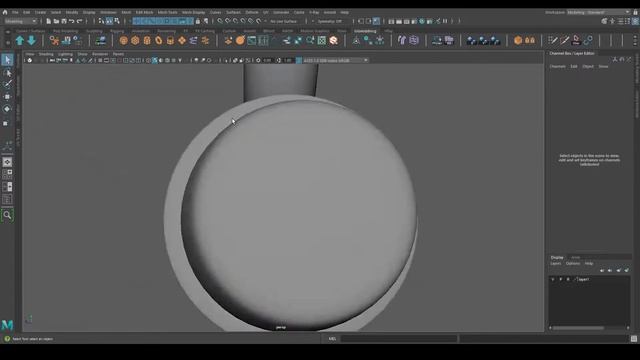The image size is (640, 360).
Task: Click the downward teal arrow shelf icon
Action: coord(31,40)
